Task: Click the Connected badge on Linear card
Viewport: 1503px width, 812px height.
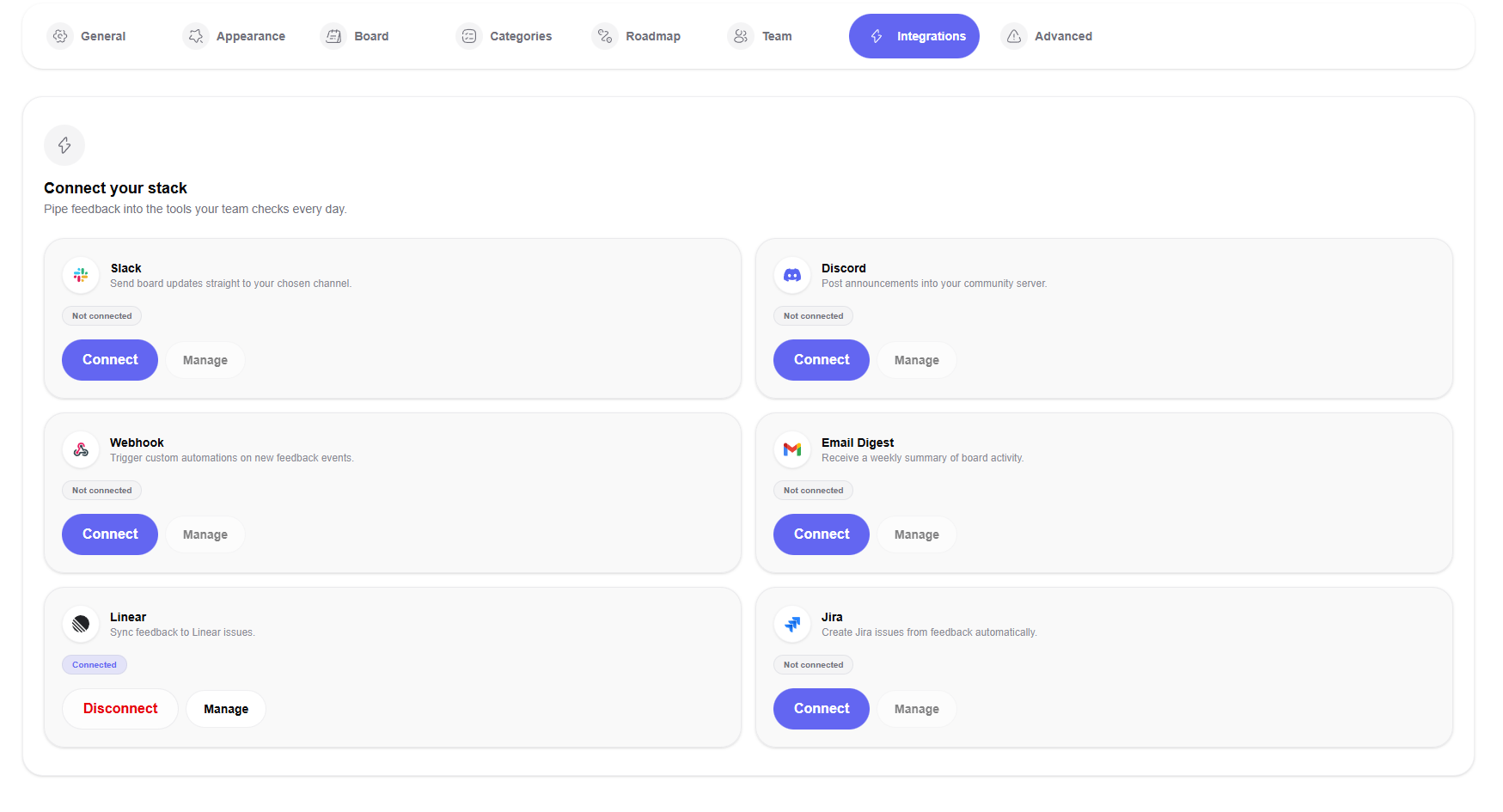Action: (94, 664)
